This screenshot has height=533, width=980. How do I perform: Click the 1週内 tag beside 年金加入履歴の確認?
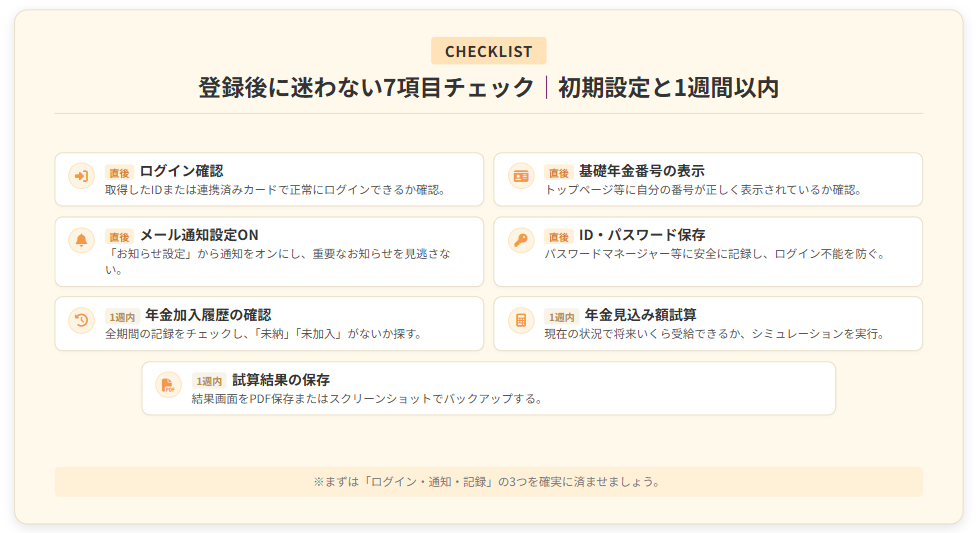pos(121,317)
